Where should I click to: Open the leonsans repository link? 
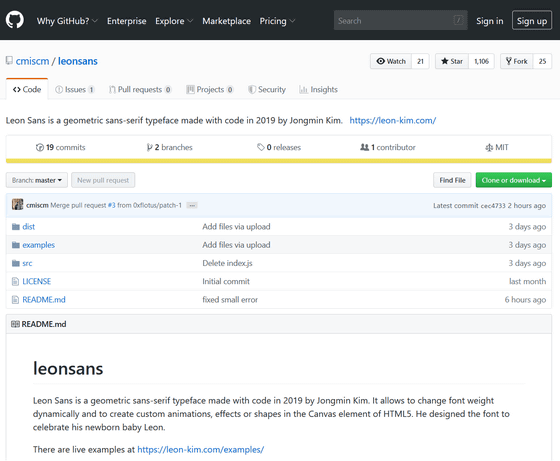tap(78, 61)
